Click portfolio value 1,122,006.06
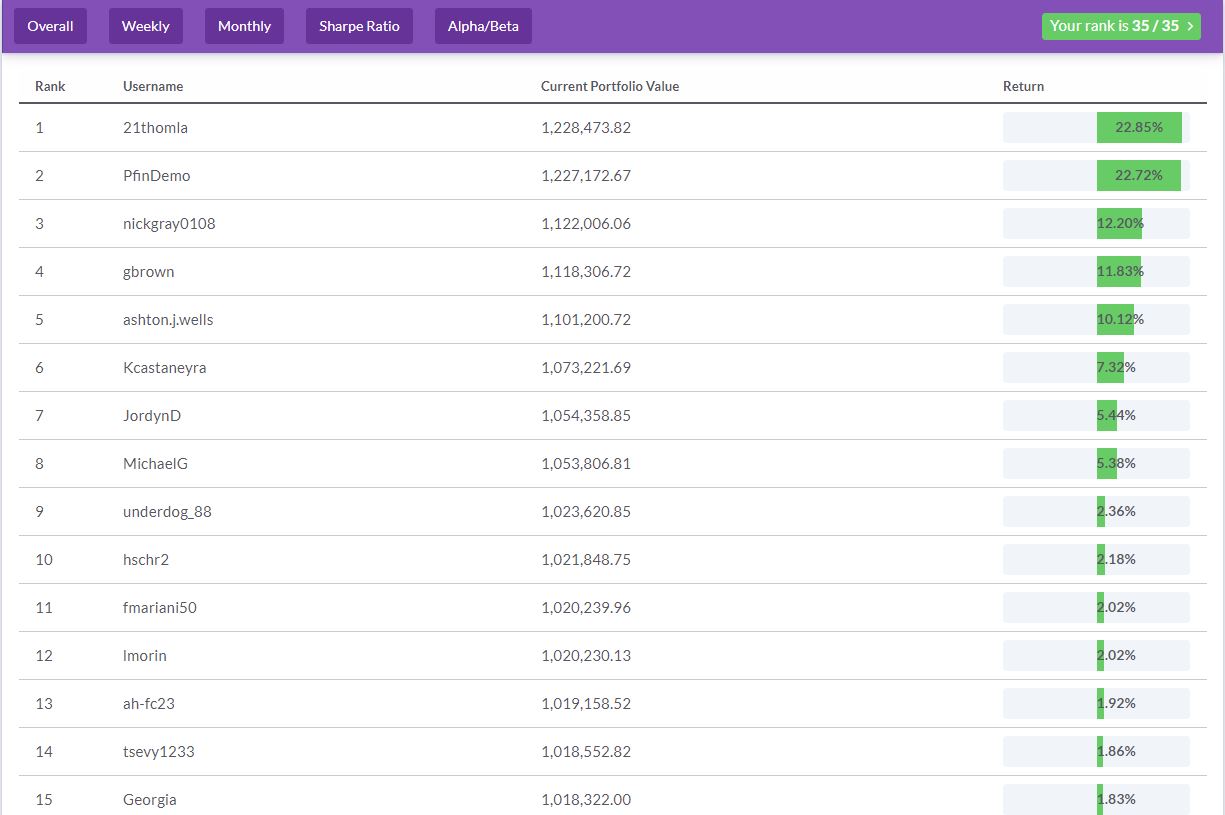 click(586, 224)
